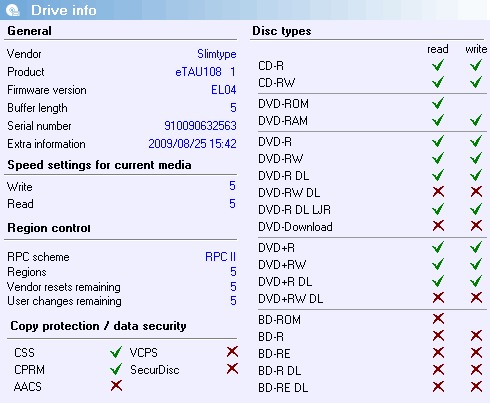Screen dimensions: 490x403
Task: Click the CD-R write checkmark
Action: coord(476,65)
